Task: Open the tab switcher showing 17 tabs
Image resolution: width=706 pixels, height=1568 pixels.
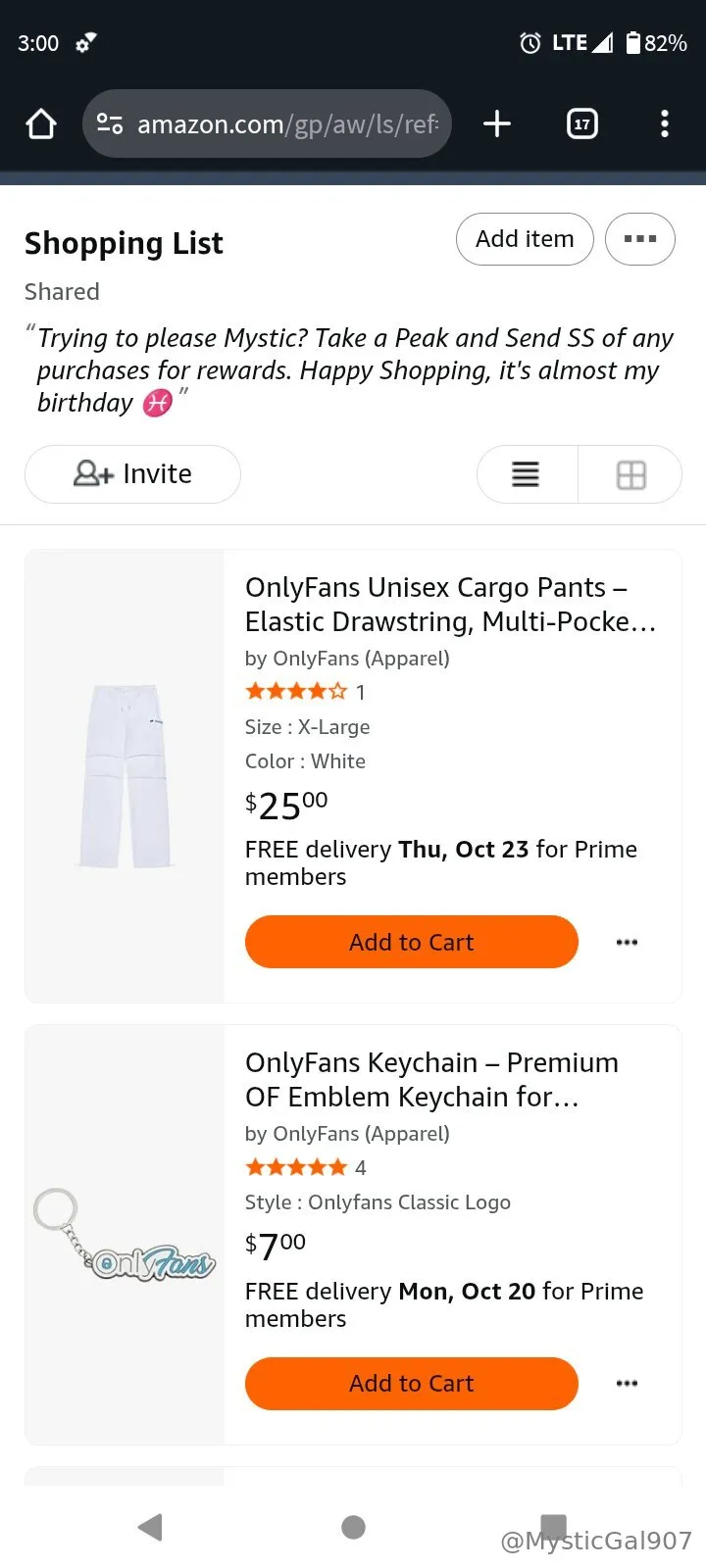Action: [582, 123]
